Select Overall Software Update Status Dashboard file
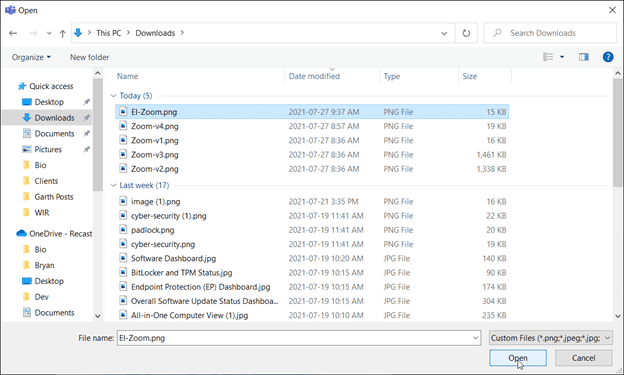624x375 pixels. (205, 301)
